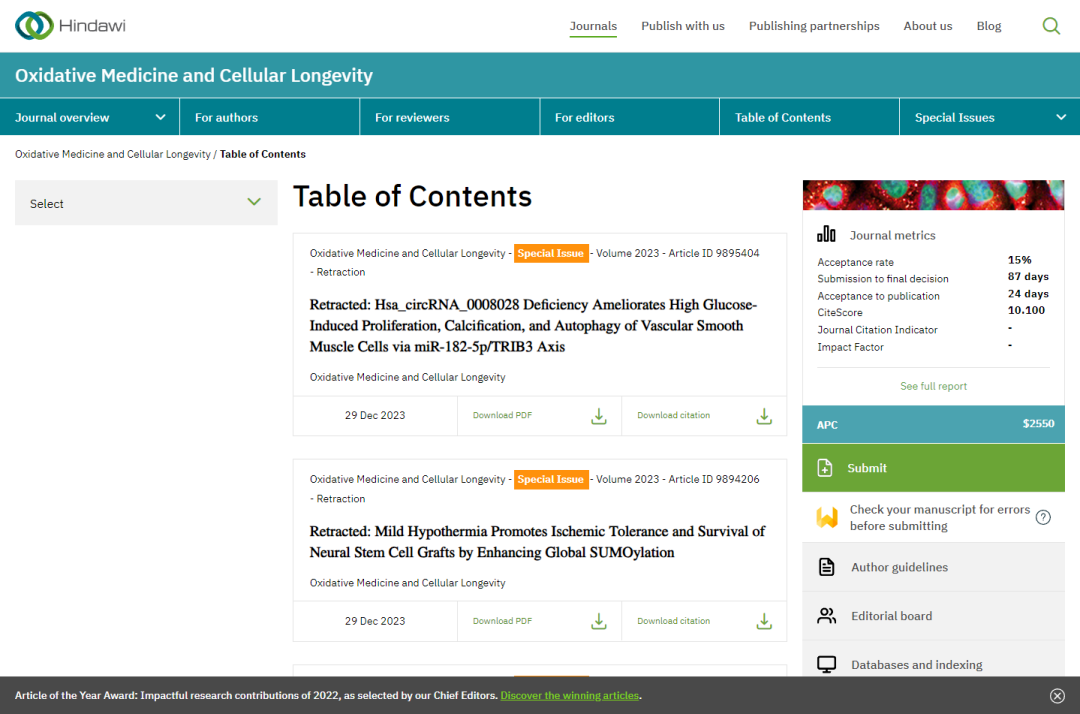Click the Acceptance rate 15% value

(1019, 260)
